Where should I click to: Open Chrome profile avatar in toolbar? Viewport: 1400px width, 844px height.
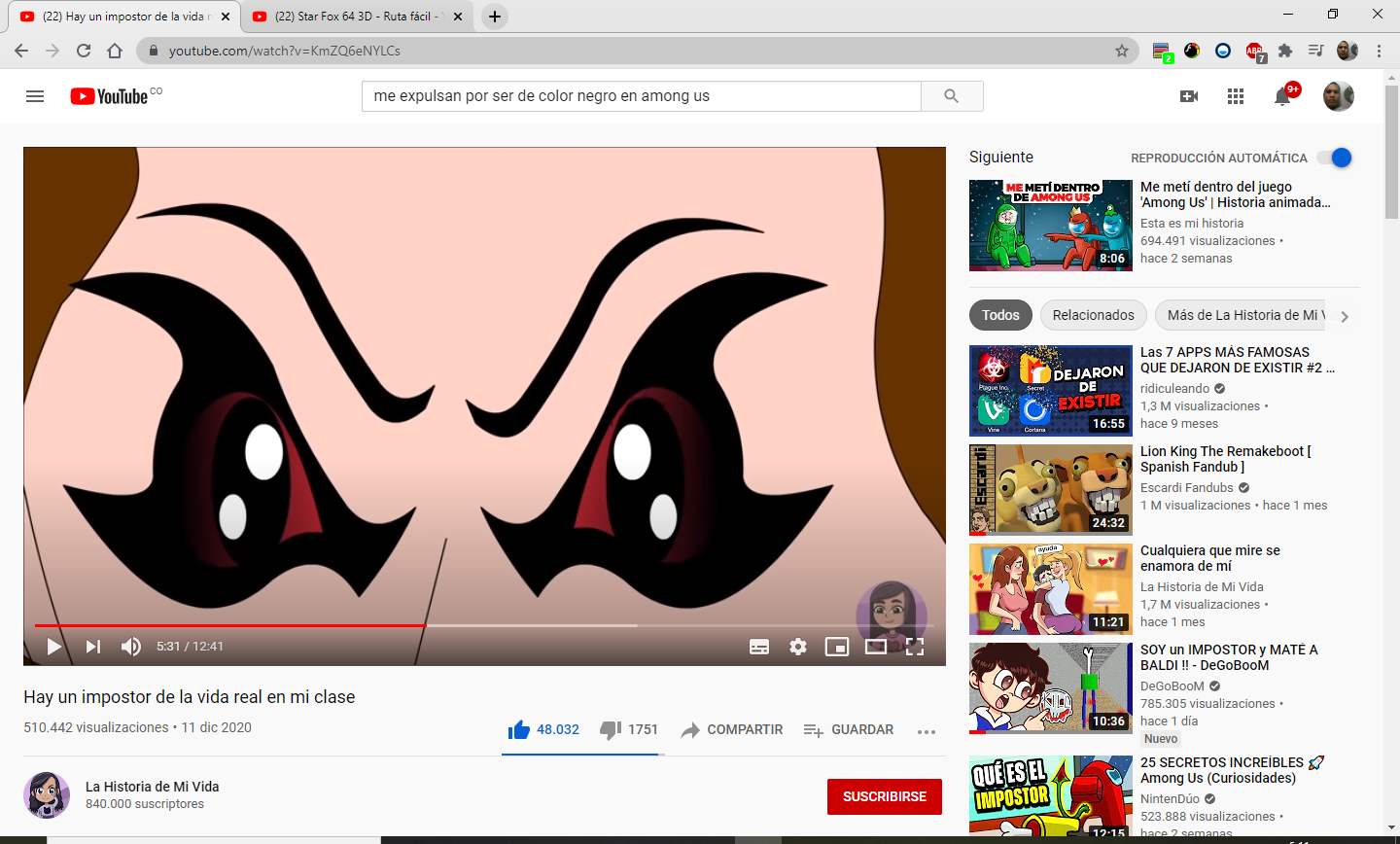[1347, 51]
